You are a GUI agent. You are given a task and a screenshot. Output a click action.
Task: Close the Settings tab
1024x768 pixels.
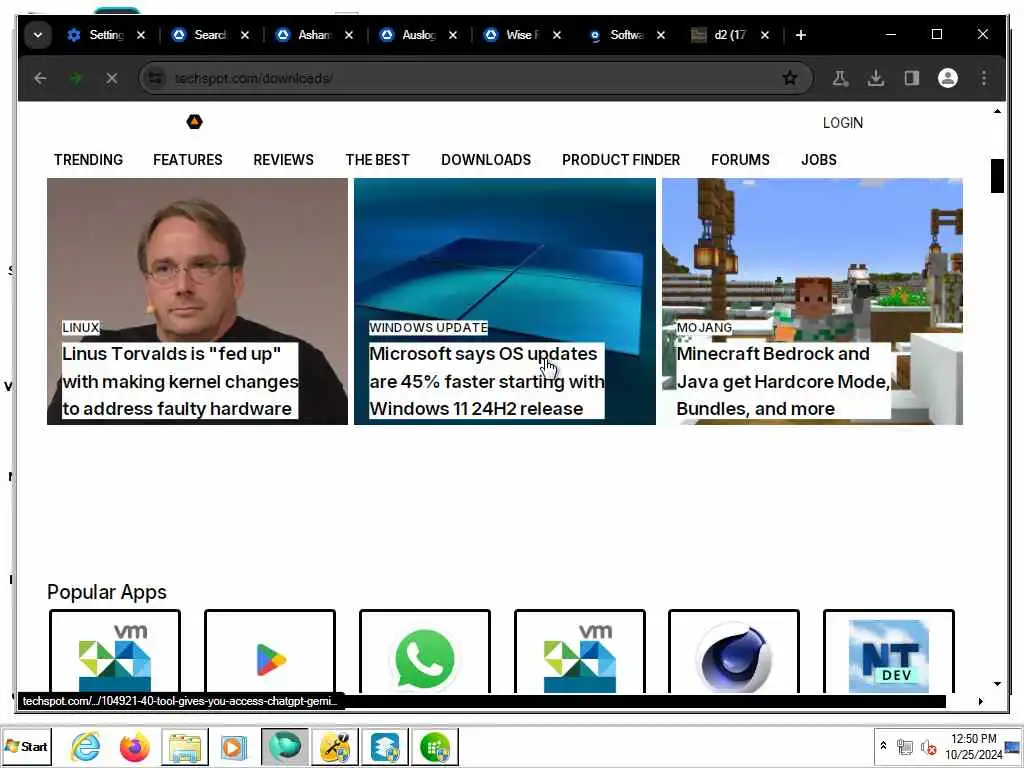141,35
